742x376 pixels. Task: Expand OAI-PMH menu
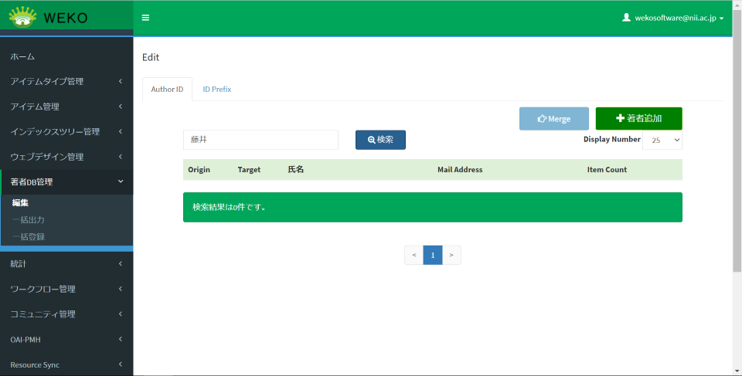click(x=66, y=339)
